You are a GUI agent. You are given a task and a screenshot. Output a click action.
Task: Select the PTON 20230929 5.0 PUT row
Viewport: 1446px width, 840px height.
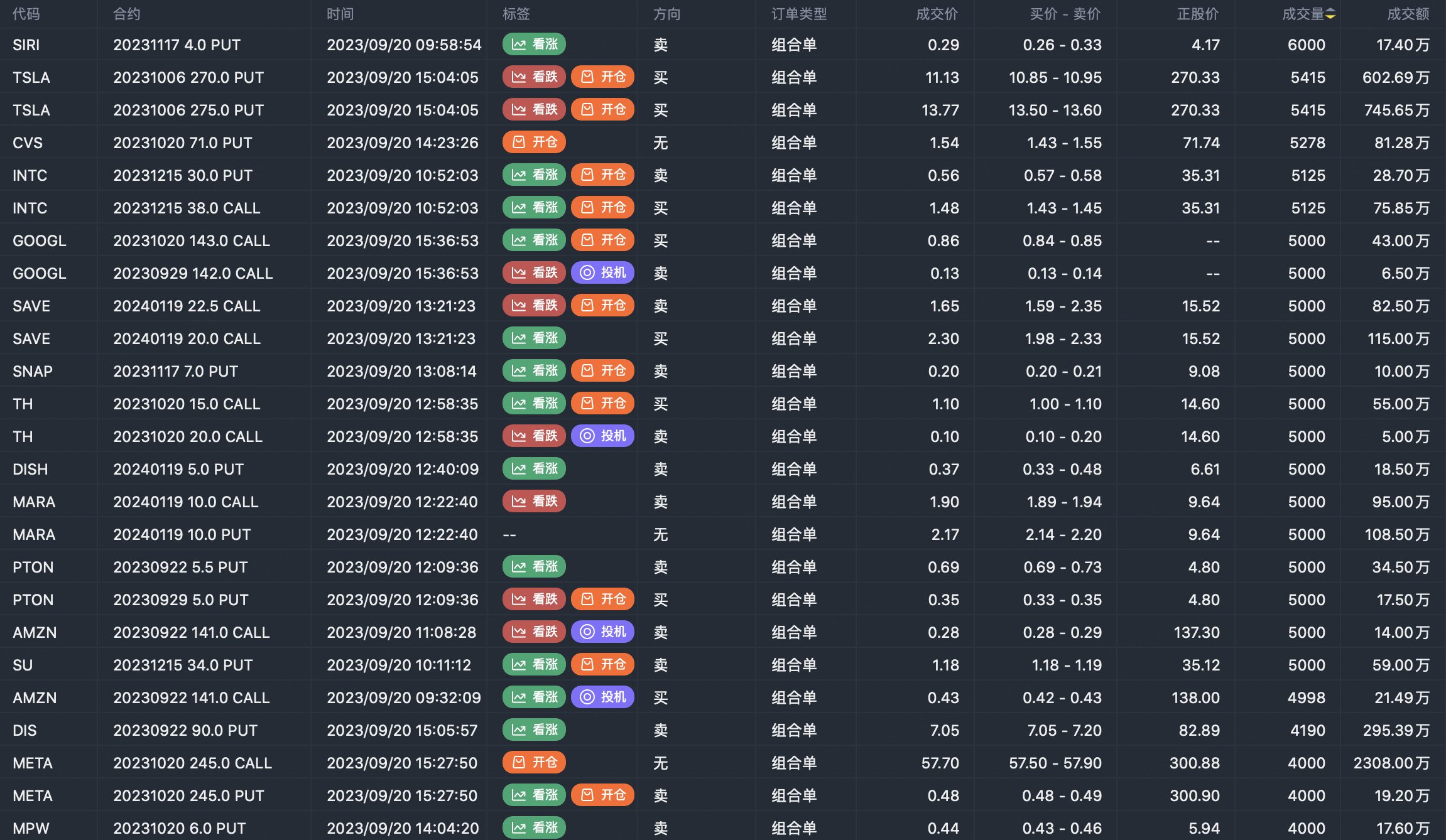click(x=180, y=600)
